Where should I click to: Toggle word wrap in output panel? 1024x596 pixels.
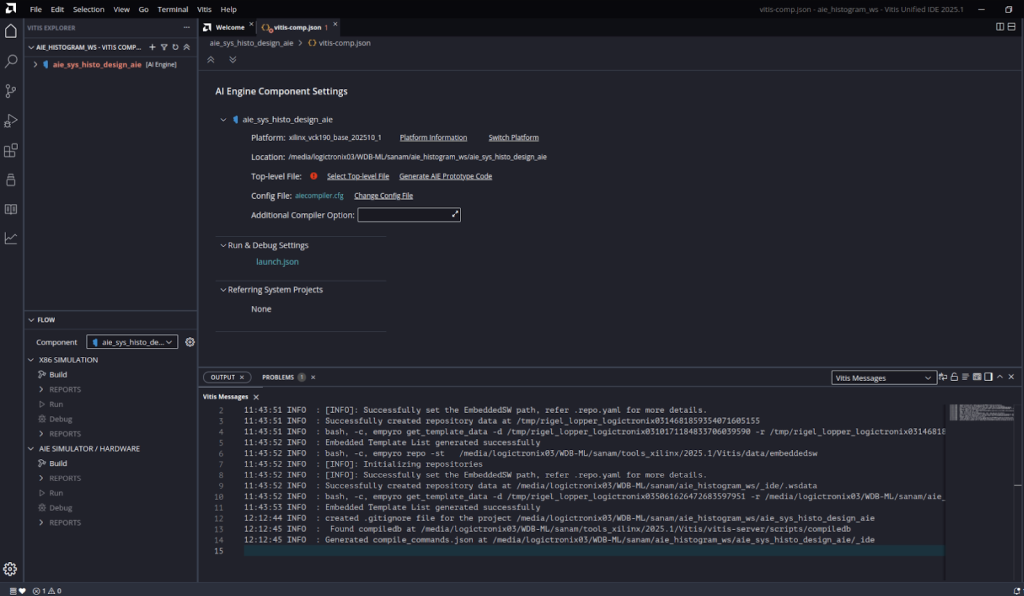pyautogui.click(x=942, y=377)
